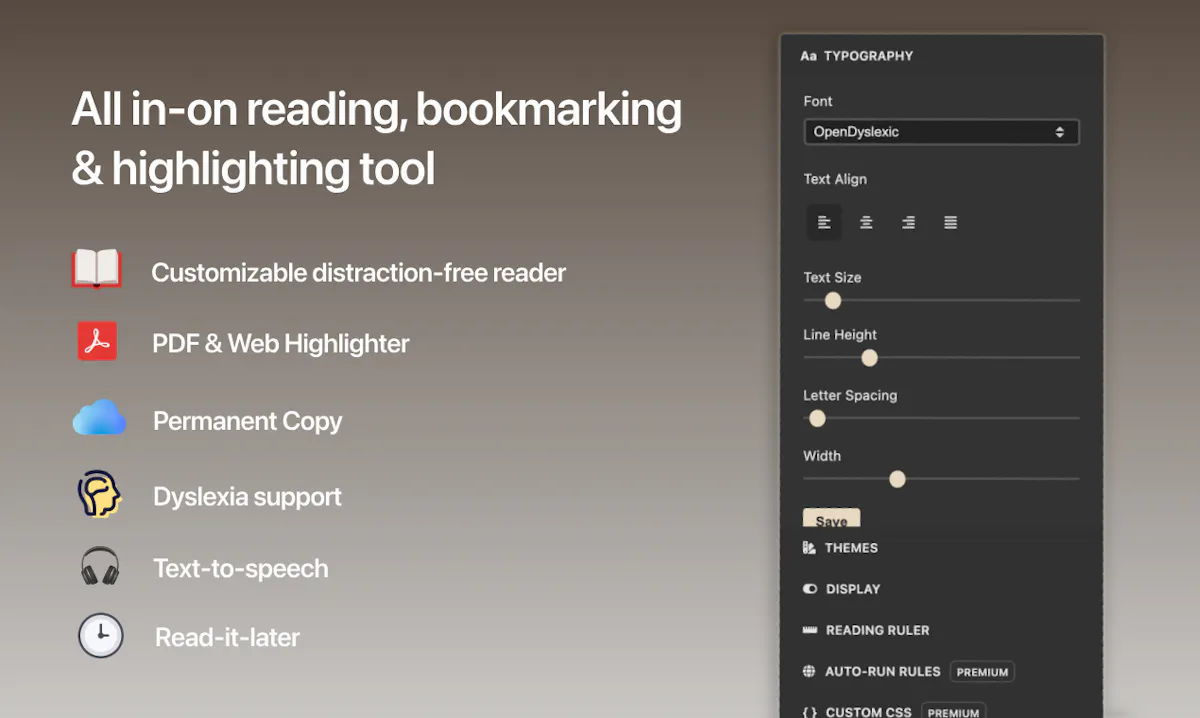Save the typography settings
Image resolution: width=1200 pixels, height=718 pixels.
831,519
